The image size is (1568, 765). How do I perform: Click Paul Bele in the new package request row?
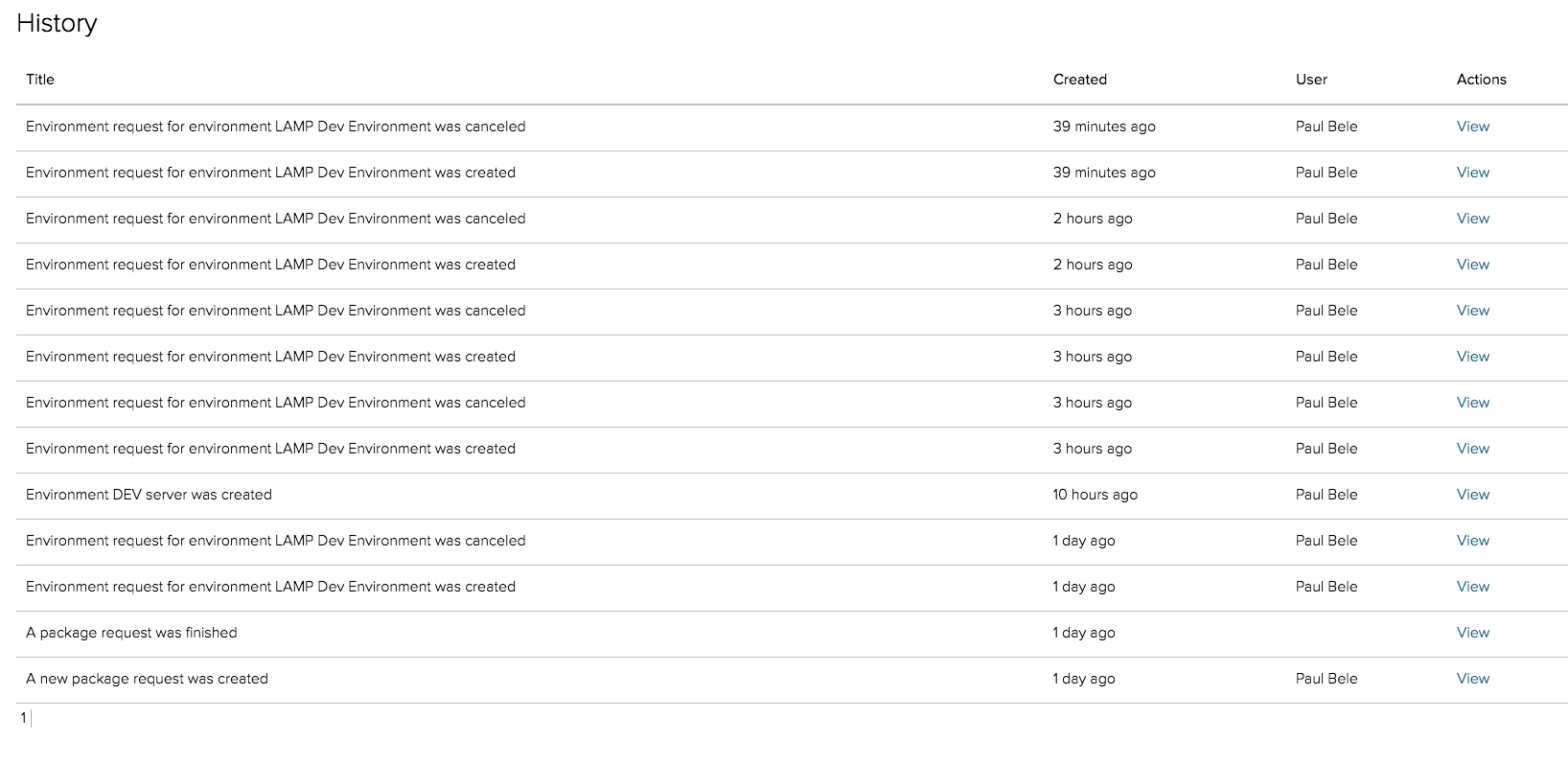1326,679
